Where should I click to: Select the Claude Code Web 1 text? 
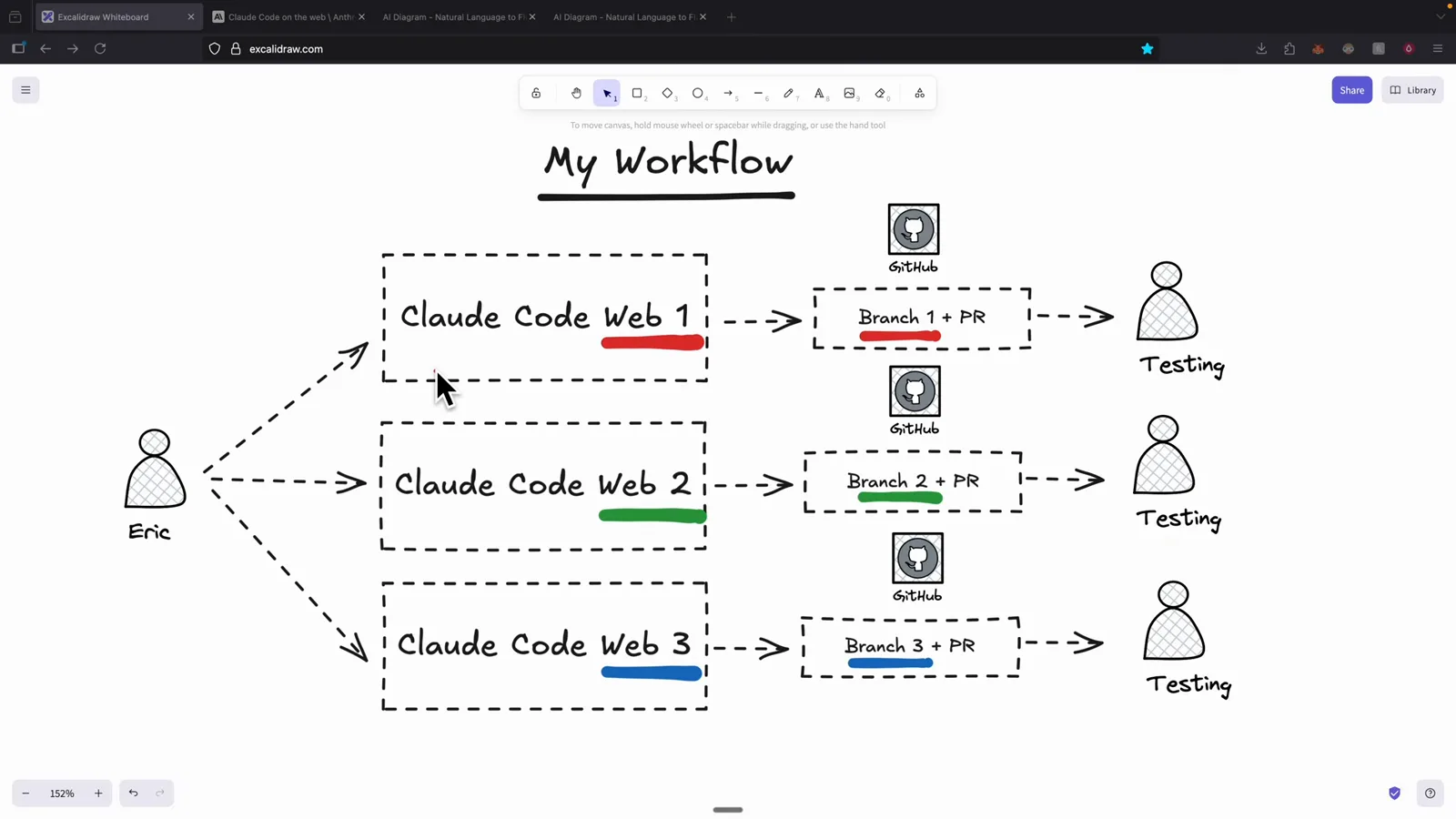coord(545,317)
